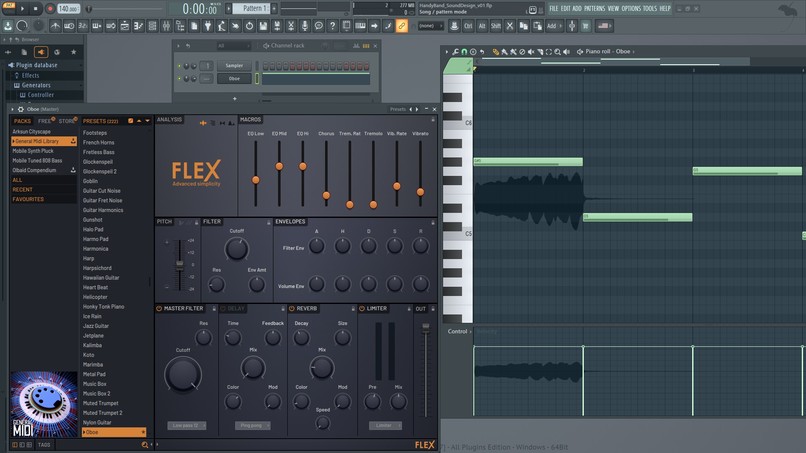This screenshot has width=806, height=453.
Task: Click the search magnifier in FLEX preset browser
Action: tap(144, 445)
